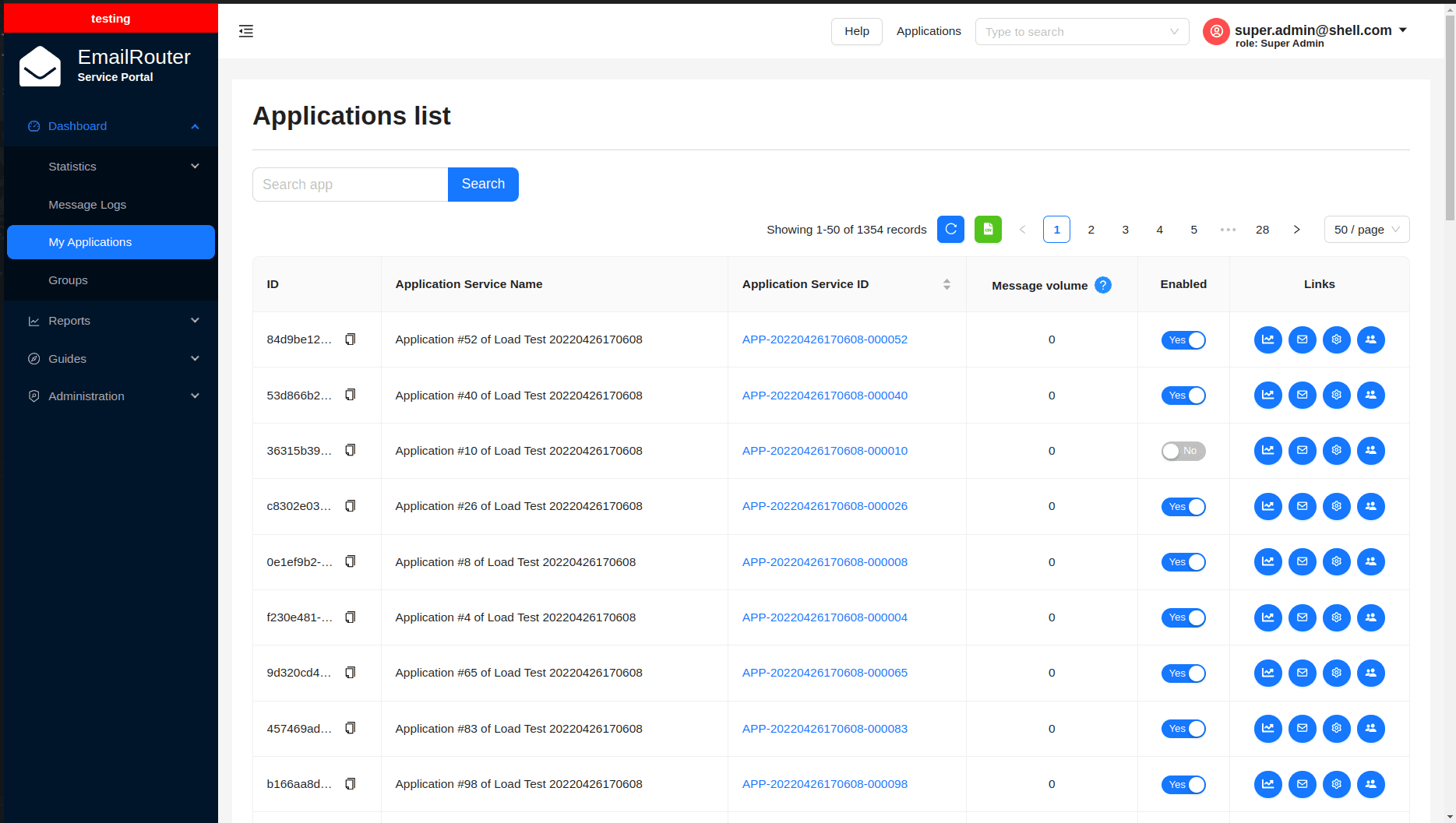Open link APP-20220426170608-000065
1456x823 pixels.
point(824,673)
